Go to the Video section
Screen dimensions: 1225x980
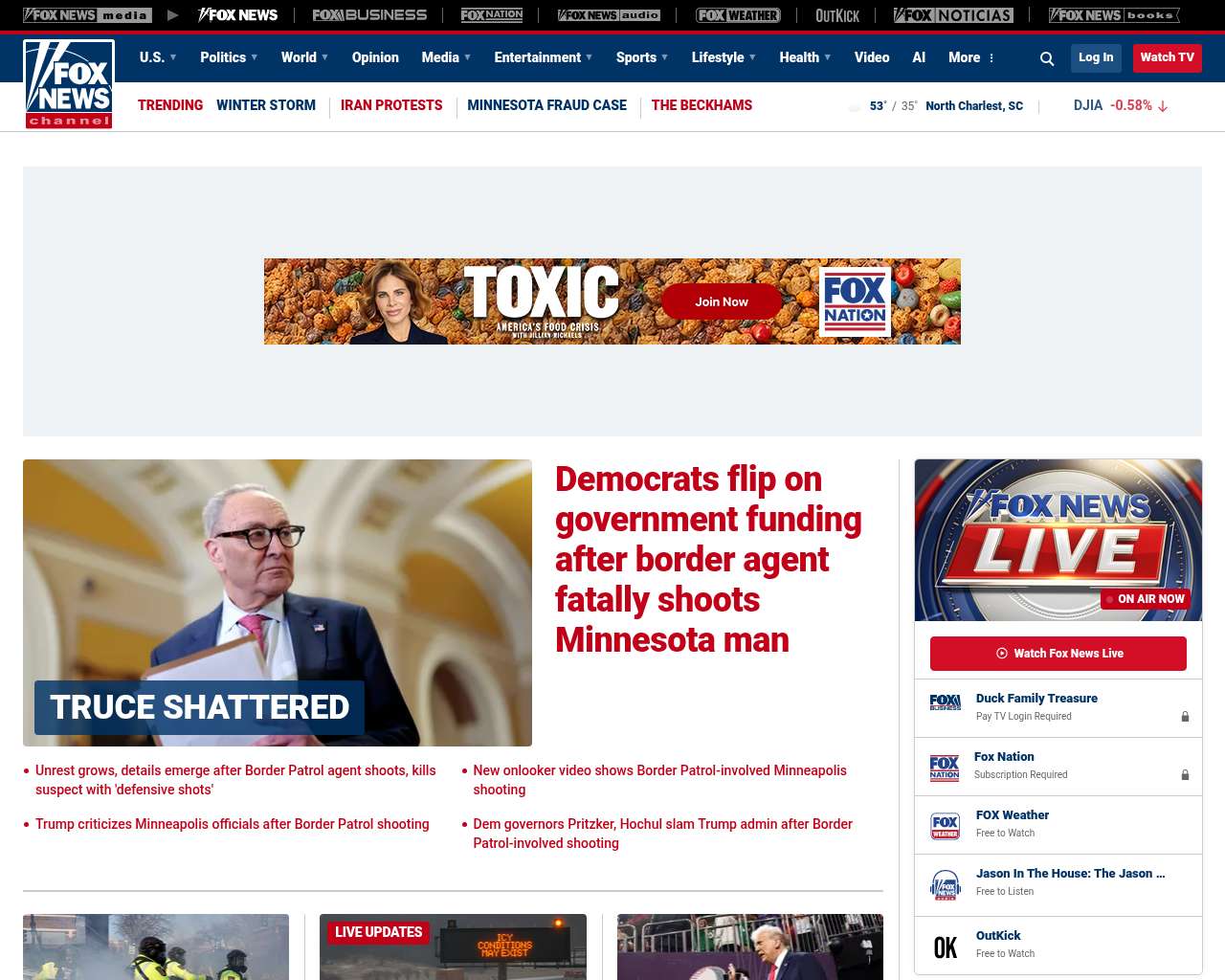click(871, 57)
